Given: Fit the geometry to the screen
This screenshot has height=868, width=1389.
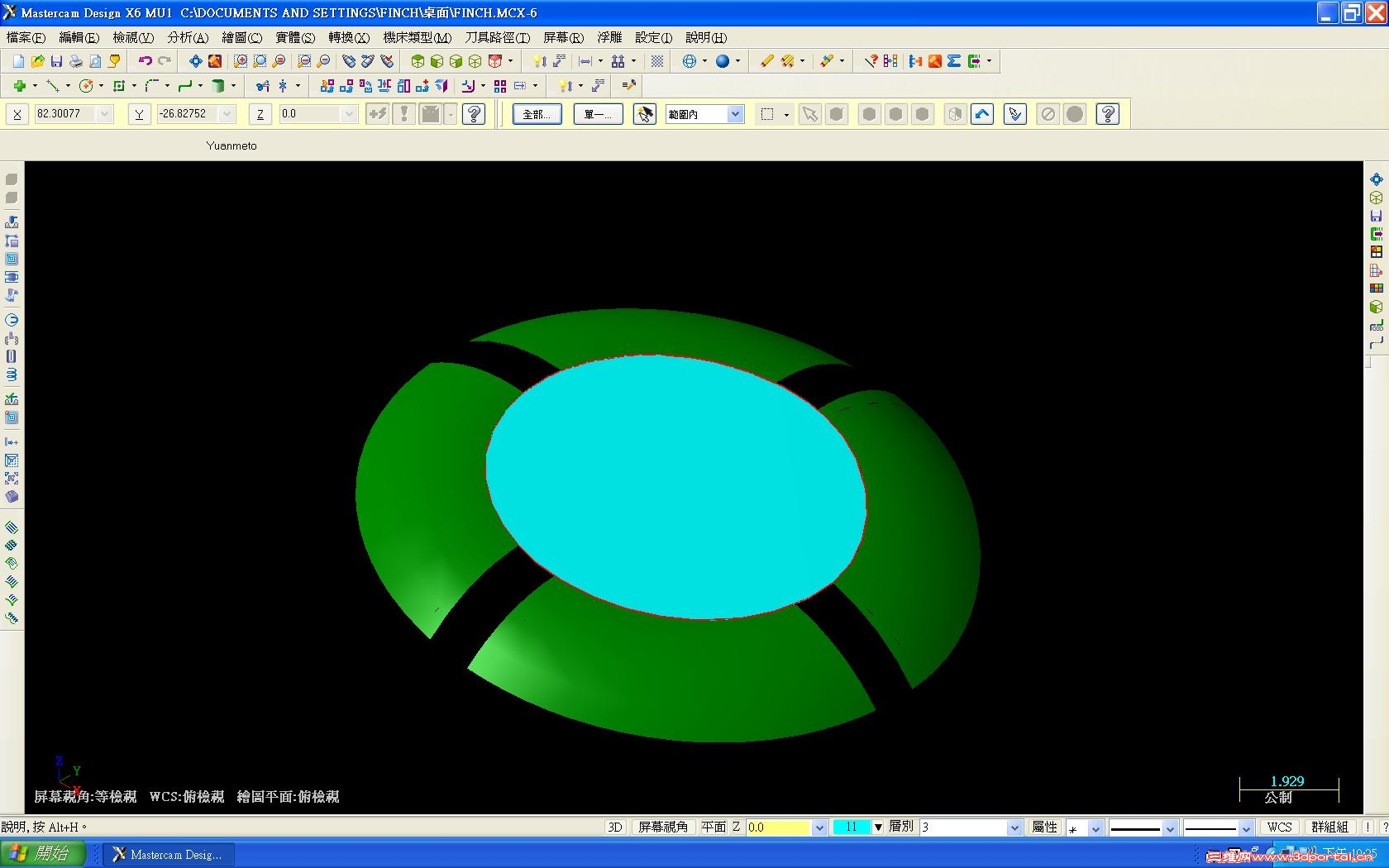Looking at the screenshot, I should coord(196,61).
